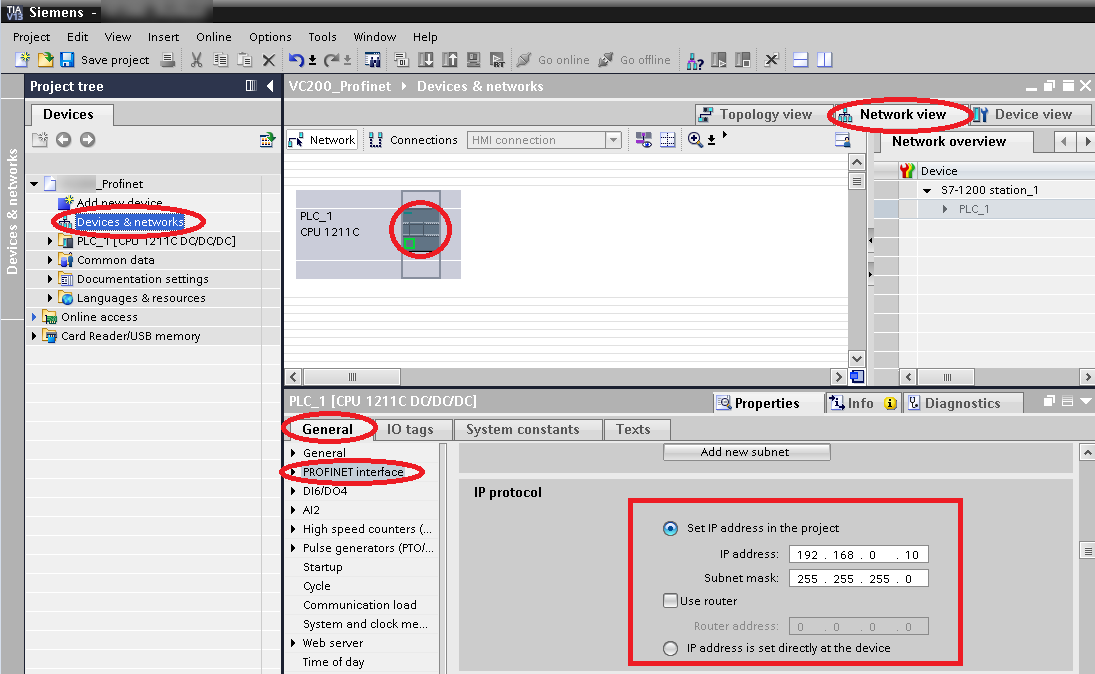Click the Cut scissors icon
The width and height of the screenshot is (1095, 674).
pyautogui.click(x=196, y=60)
